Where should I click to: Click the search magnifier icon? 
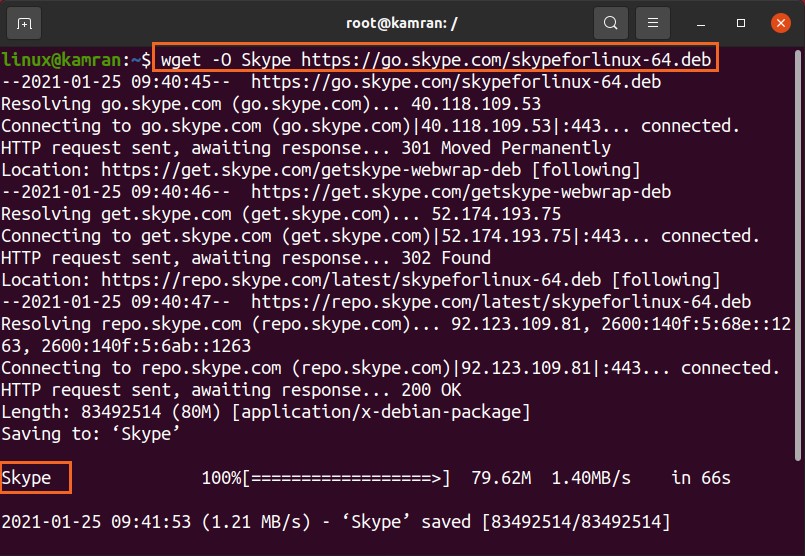tap(610, 22)
